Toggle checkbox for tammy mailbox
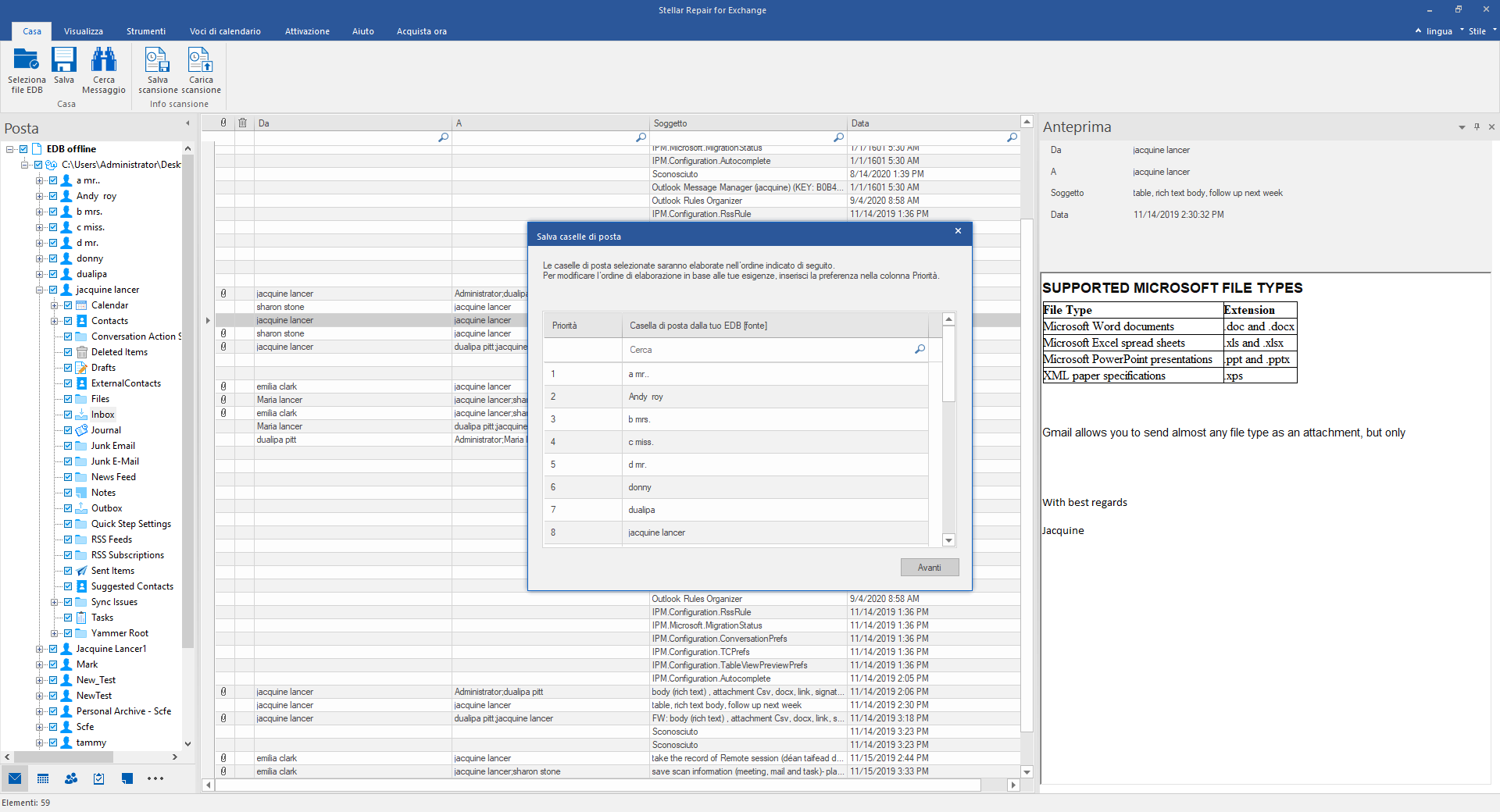This screenshot has width=1500, height=812. tap(53, 743)
